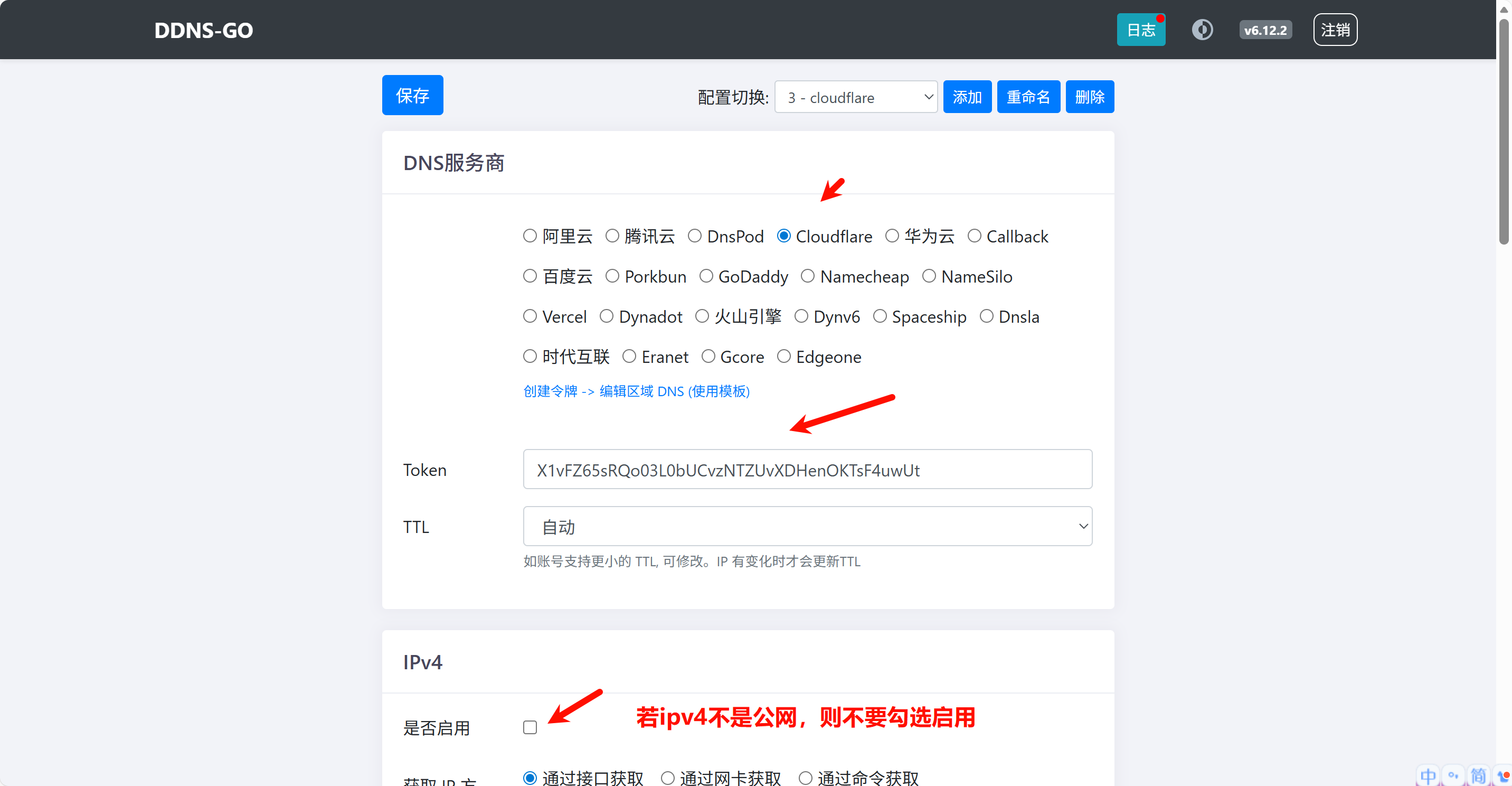Click into the Token input field
This screenshot has width=1512, height=786.
pos(807,470)
